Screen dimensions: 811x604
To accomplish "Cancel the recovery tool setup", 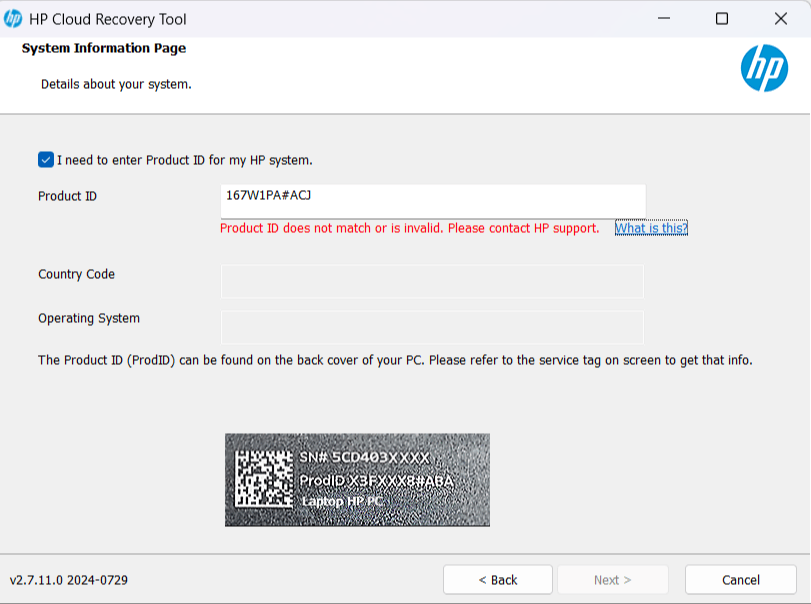I will click(740, 580).
